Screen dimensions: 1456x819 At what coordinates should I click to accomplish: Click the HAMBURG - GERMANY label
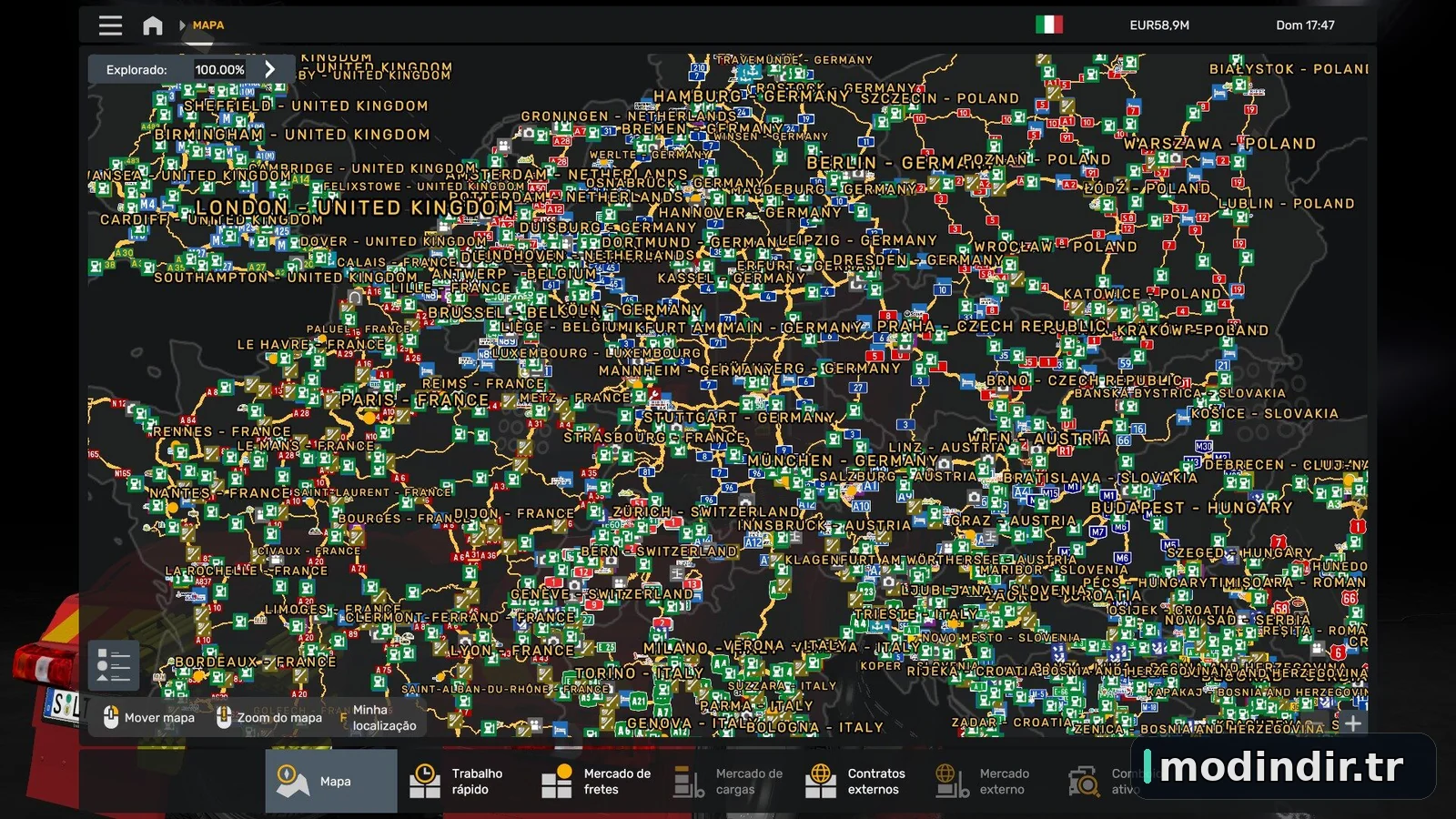click(752, 96)
